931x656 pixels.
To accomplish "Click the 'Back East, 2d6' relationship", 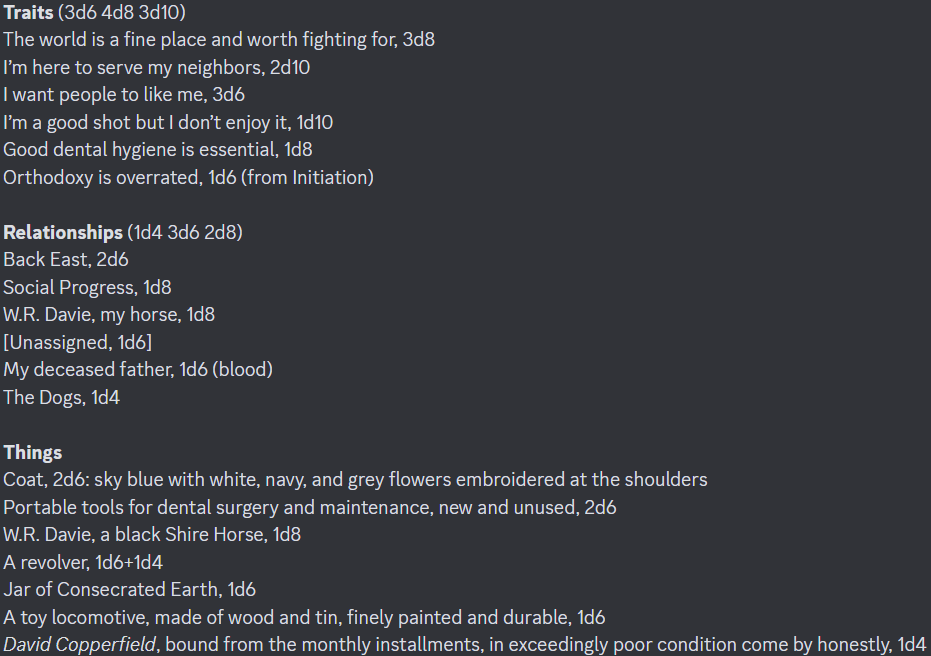I will [66, 259].
